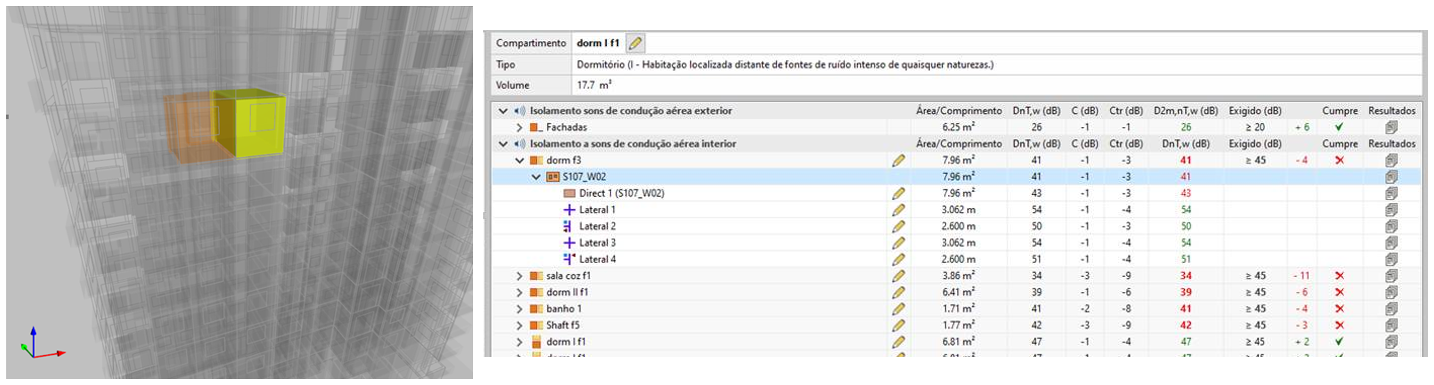Expand the sala coz f1 node

tap(520, 275)
